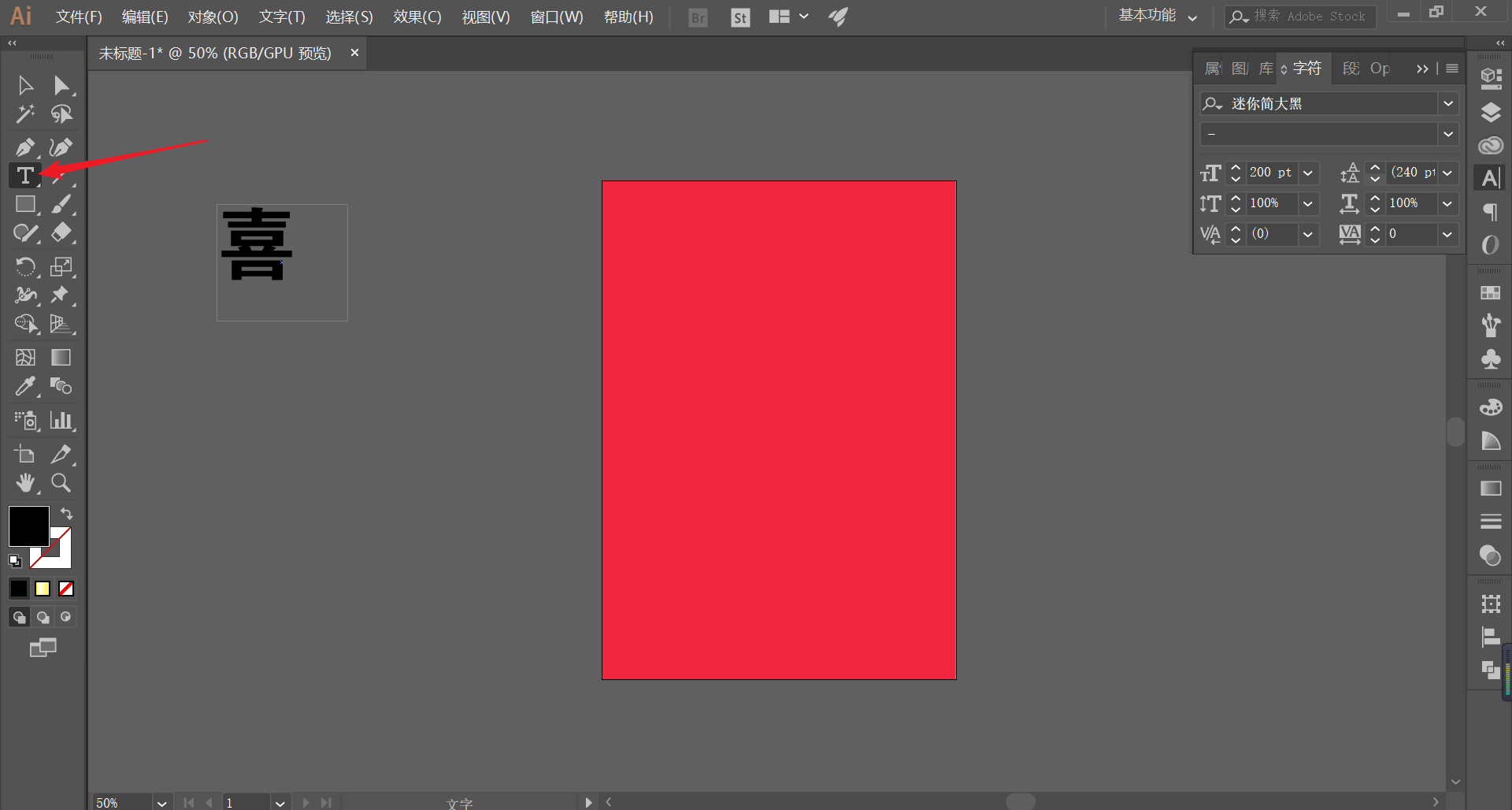
Task: Click the black fill color swatch
Action: [29, 526]
